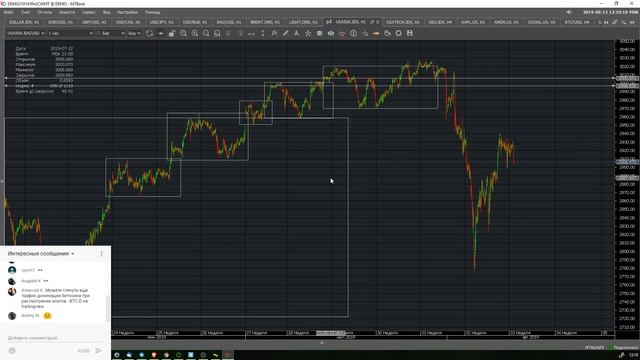Switch to the AAPL.US H1 chart tab
The height and width of the screenshot is (360, 640).
click(473, 22)
